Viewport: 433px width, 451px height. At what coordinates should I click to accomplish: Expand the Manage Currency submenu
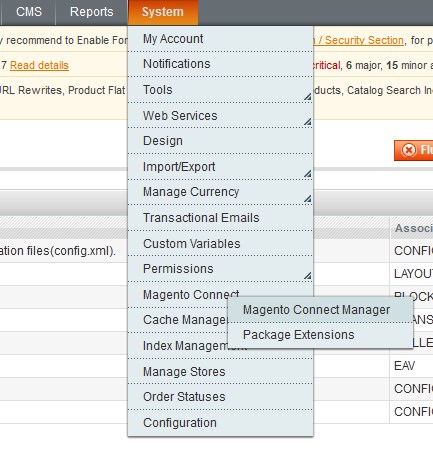pos(220,192)
